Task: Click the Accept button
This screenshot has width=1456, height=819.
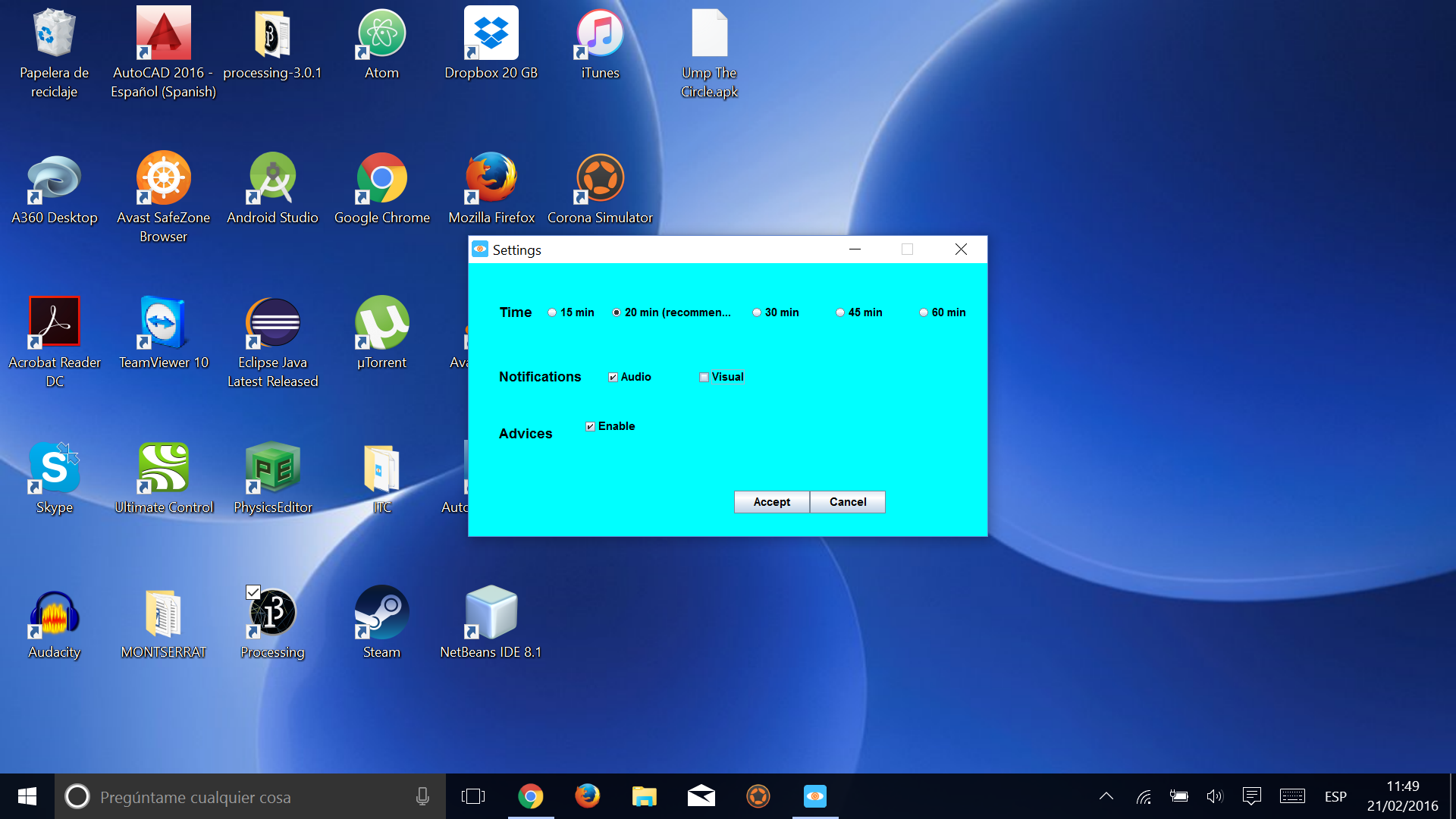Action: pos(771,502)
